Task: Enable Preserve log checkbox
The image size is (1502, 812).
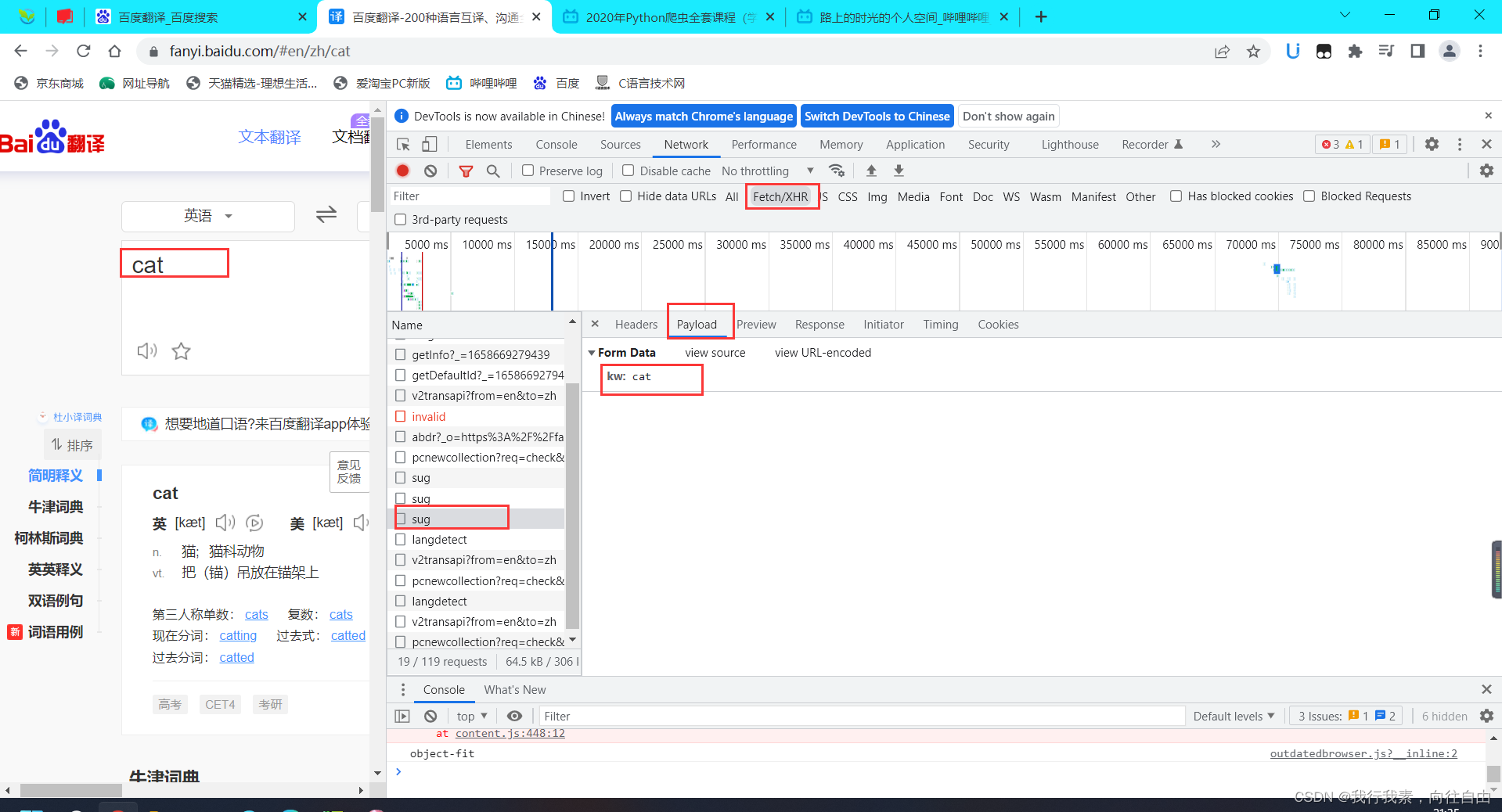Action: coord(528,171)
